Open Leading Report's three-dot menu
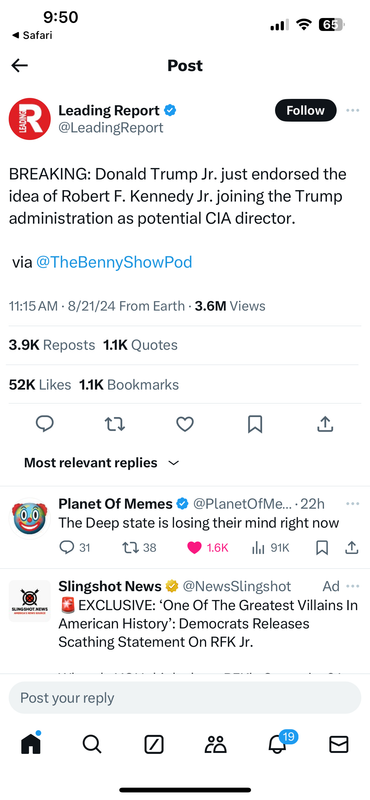 pyautogui.click(x=353, y=111)
